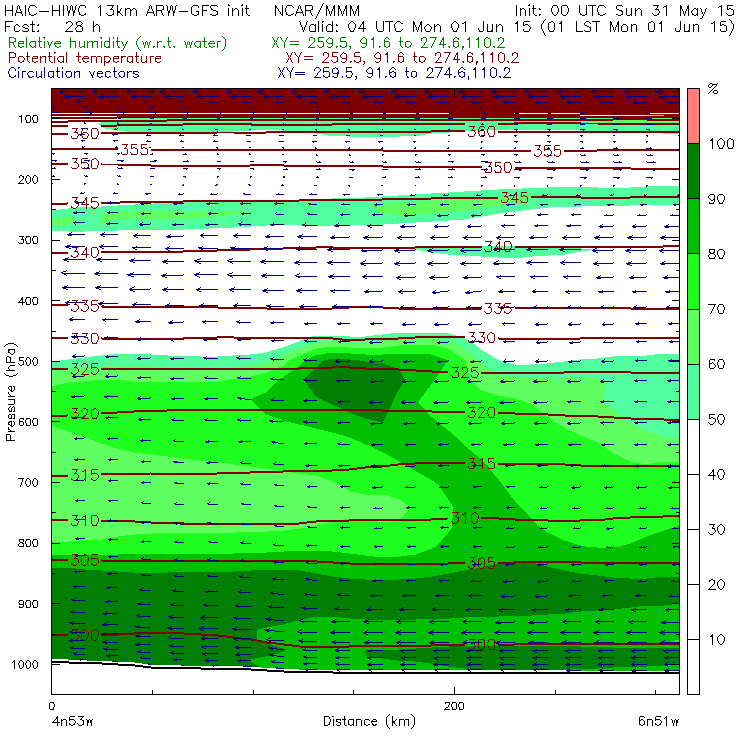Click the colorbar label '100'

point(721,143)
